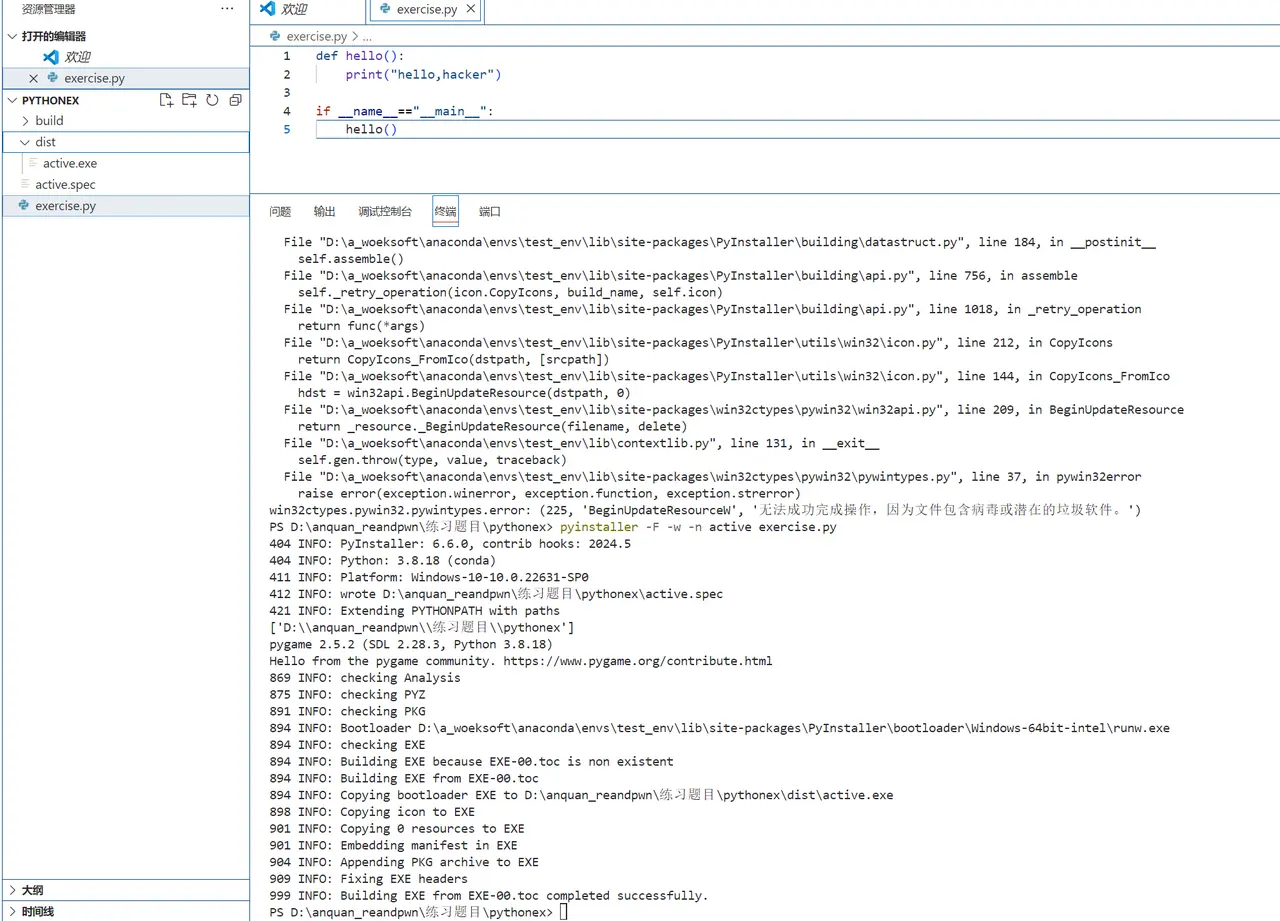Viewport: 1280px width, 921px height.
Task: Open active.exe in the dist folder
Action: pyautogui.click(x=70, y=163)
